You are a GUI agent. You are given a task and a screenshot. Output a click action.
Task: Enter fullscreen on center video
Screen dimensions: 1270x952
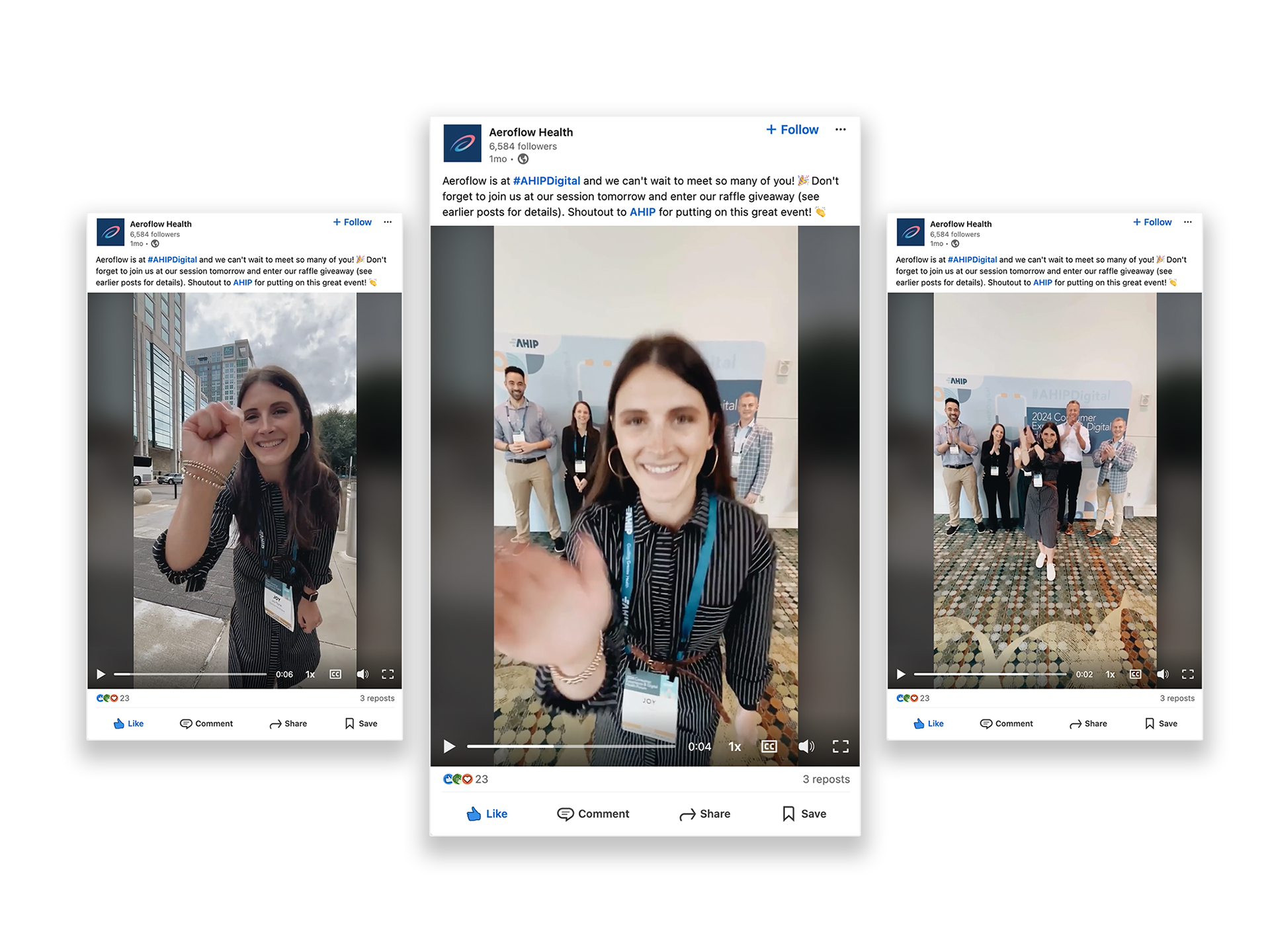(840, 746)
